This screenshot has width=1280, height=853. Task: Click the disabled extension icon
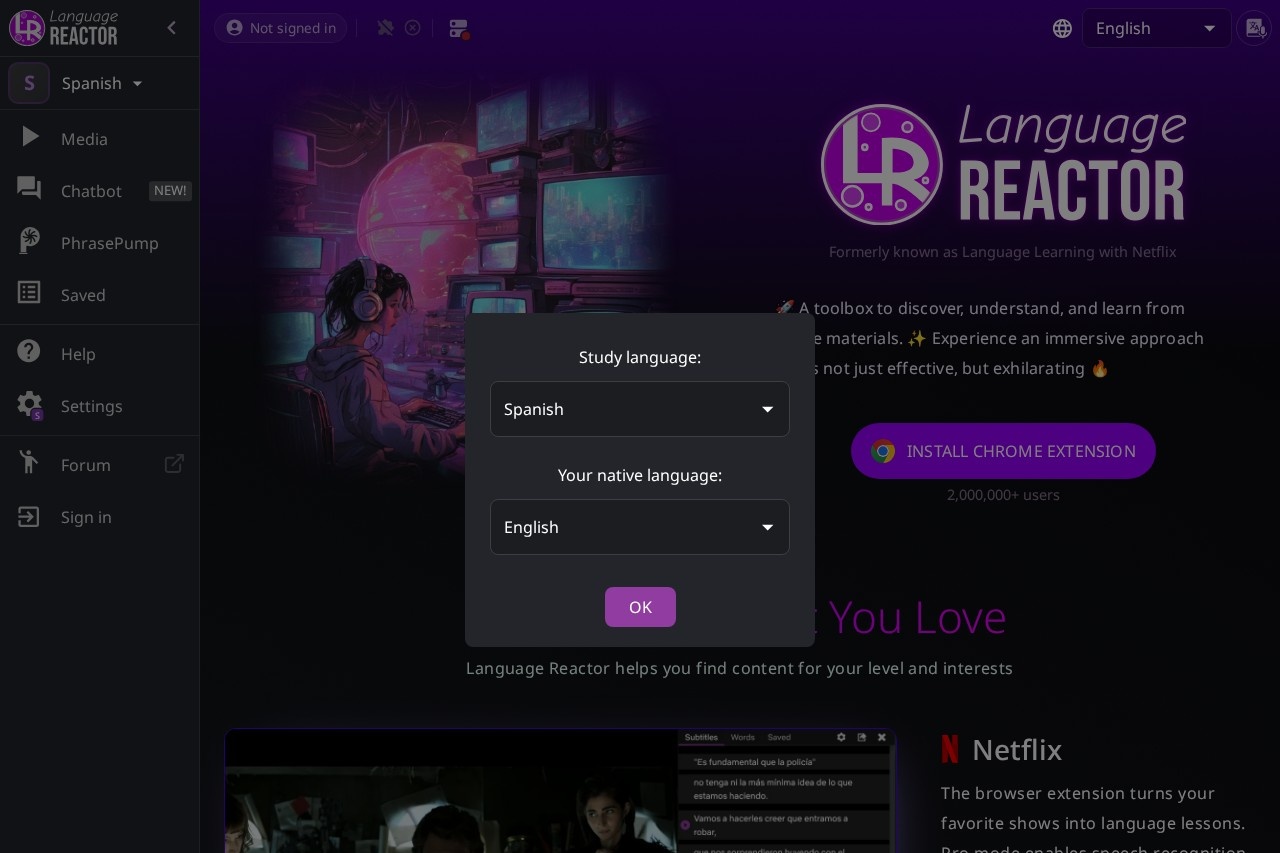385,28
